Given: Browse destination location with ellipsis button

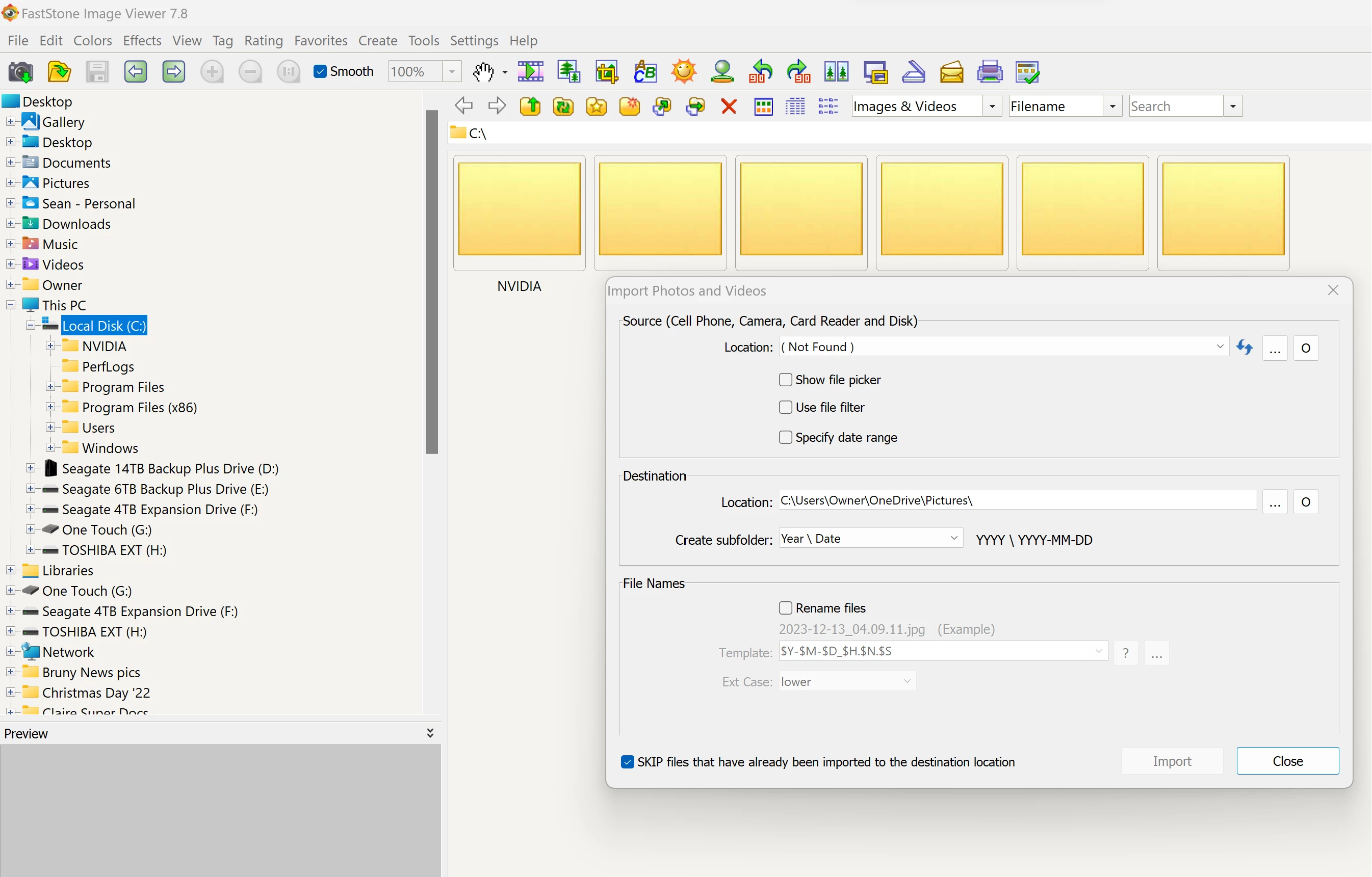Looking at the screenshot, I should pyautogui.click(x=1275, y=502).
